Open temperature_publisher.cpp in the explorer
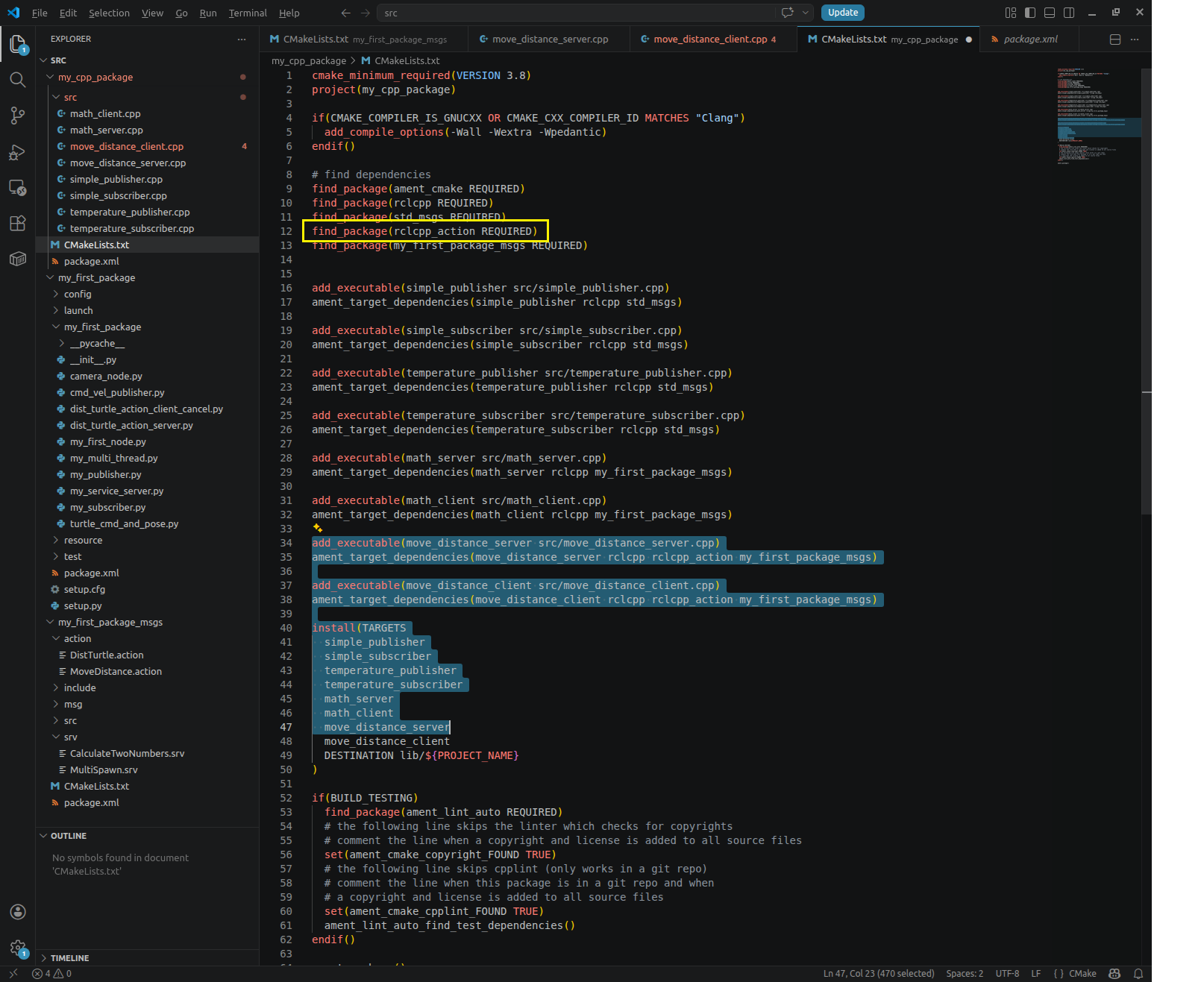 tap(130, 213)
